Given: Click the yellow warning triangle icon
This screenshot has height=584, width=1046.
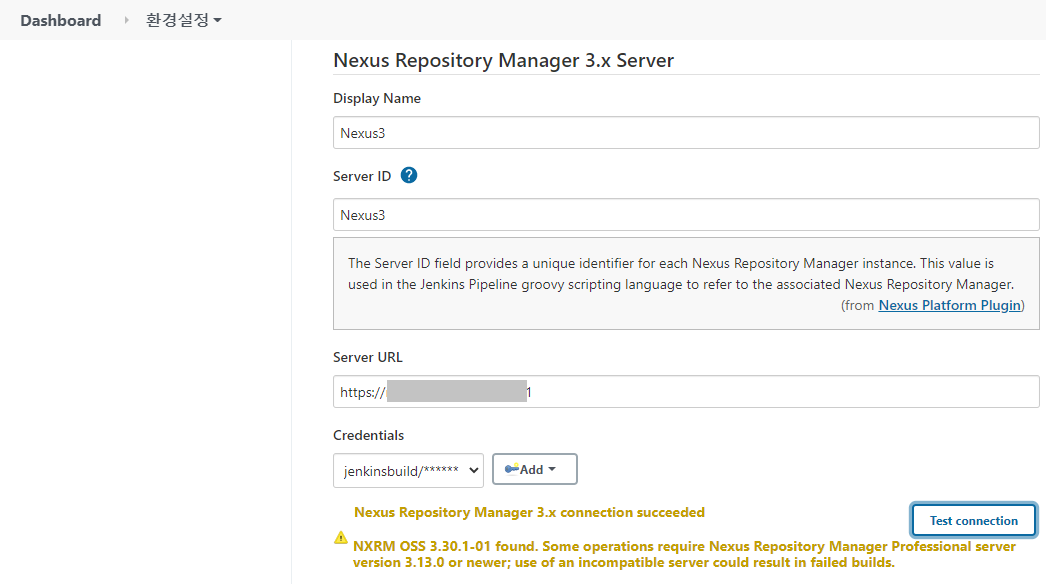Looking at the screenshot, I should point(341,538).
